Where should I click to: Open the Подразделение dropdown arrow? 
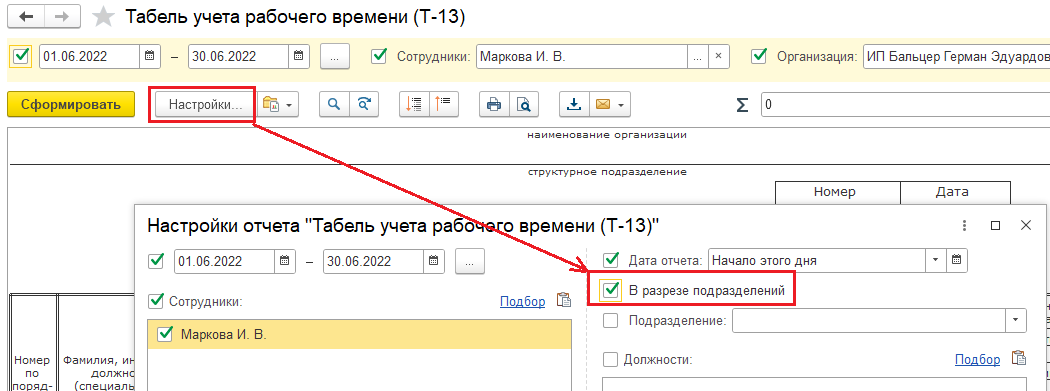[1017, 320]
